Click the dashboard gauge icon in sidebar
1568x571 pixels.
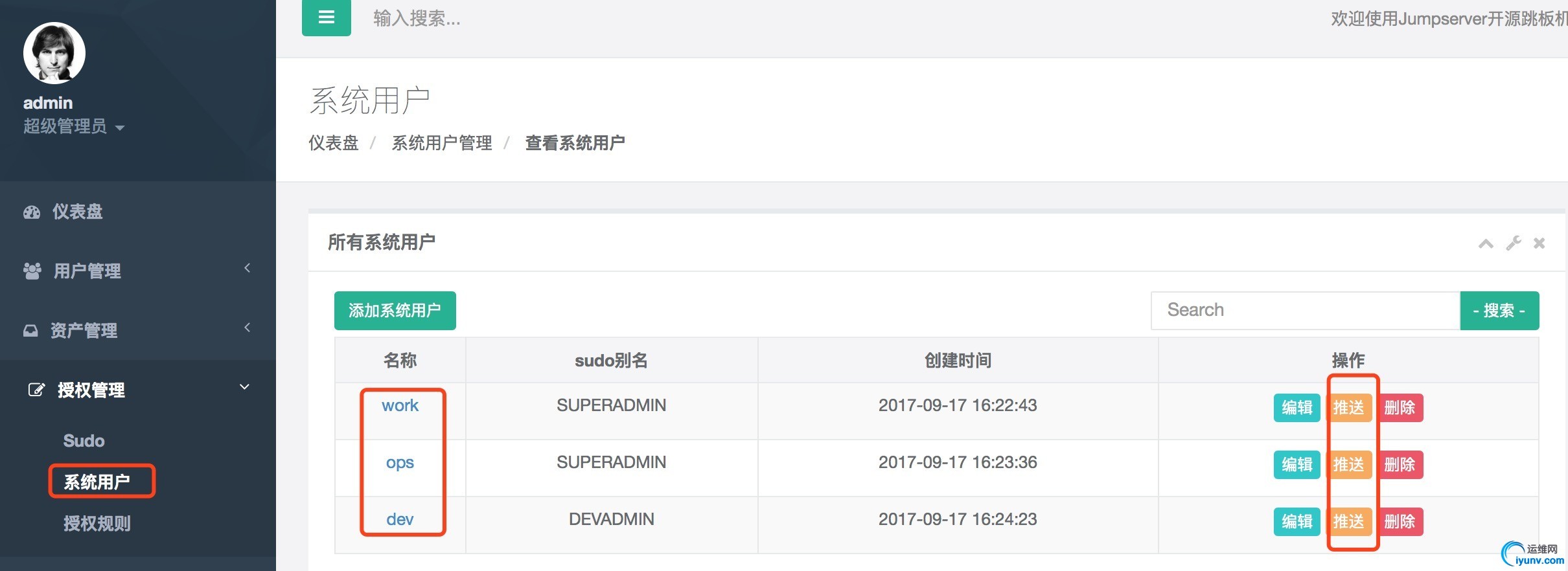tap(32, 212)
